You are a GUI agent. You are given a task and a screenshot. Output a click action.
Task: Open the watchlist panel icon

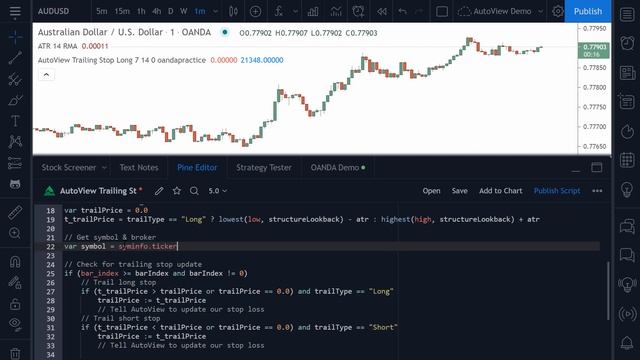coord(627,14)
